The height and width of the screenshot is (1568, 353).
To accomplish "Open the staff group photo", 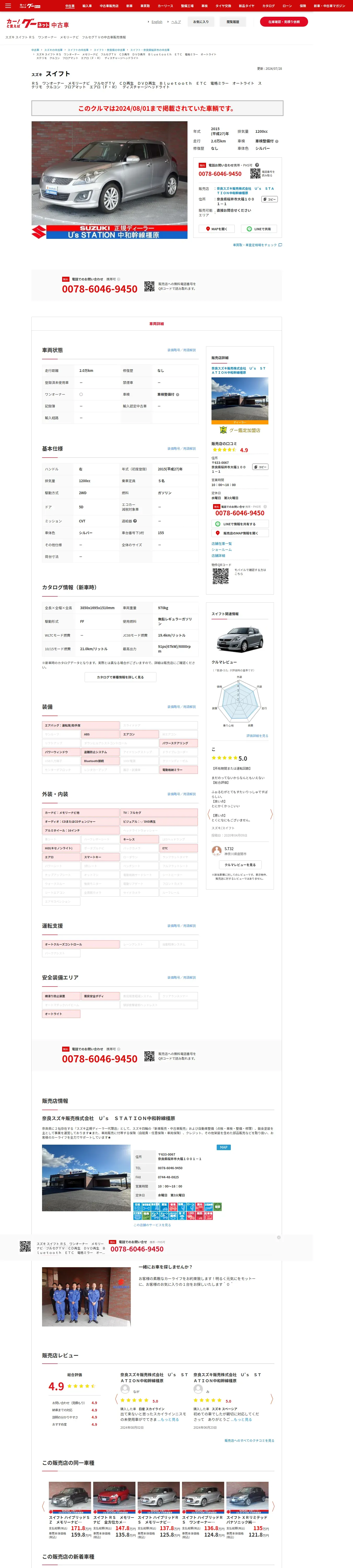I will click(x=86, y=1296).
